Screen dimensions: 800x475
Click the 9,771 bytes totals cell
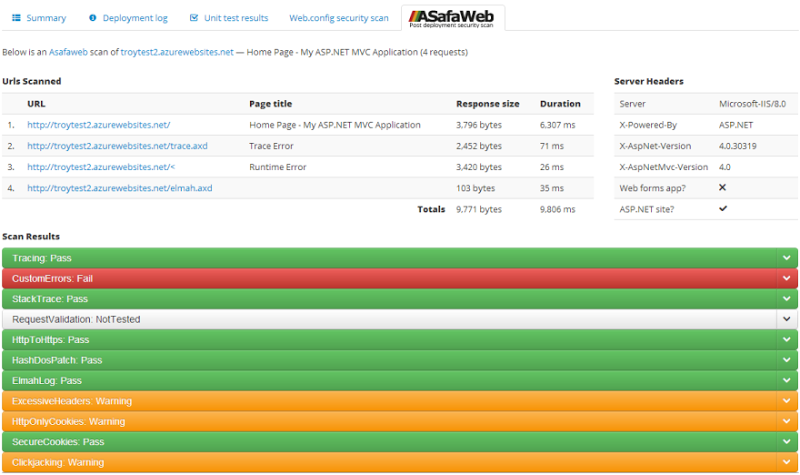(x=479, y=209)
